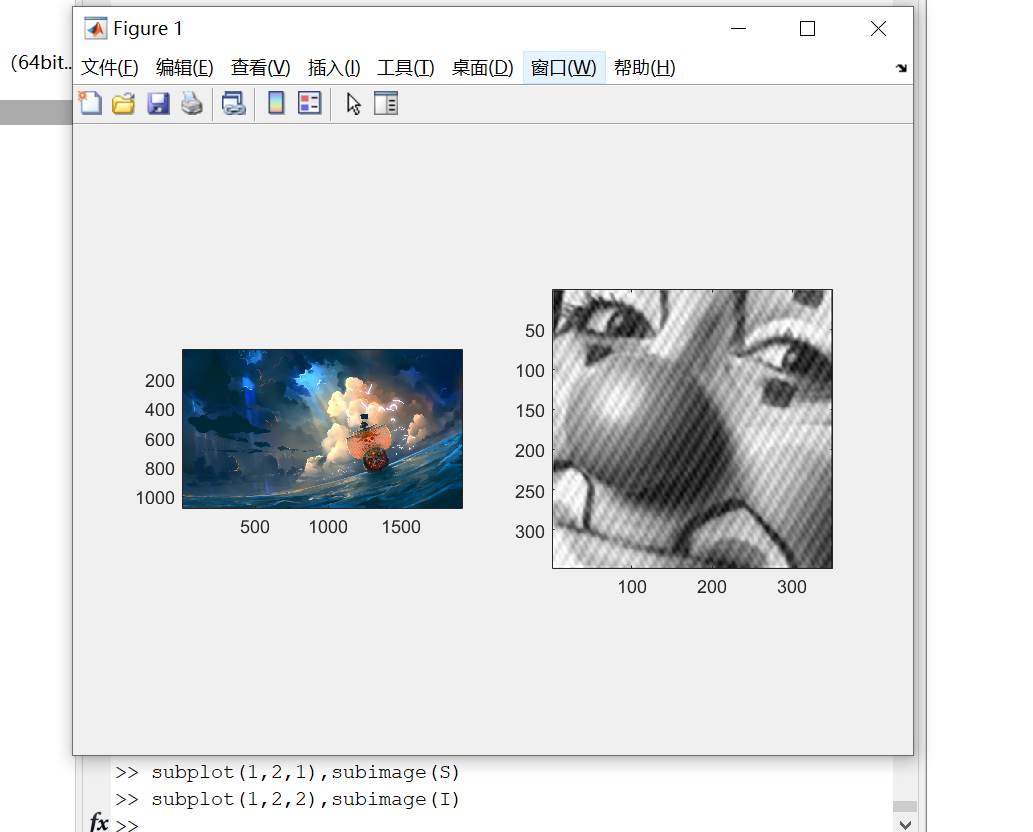Open a file with the folder icon
The image size is (1033, 832).
click(x=123, y=103)
